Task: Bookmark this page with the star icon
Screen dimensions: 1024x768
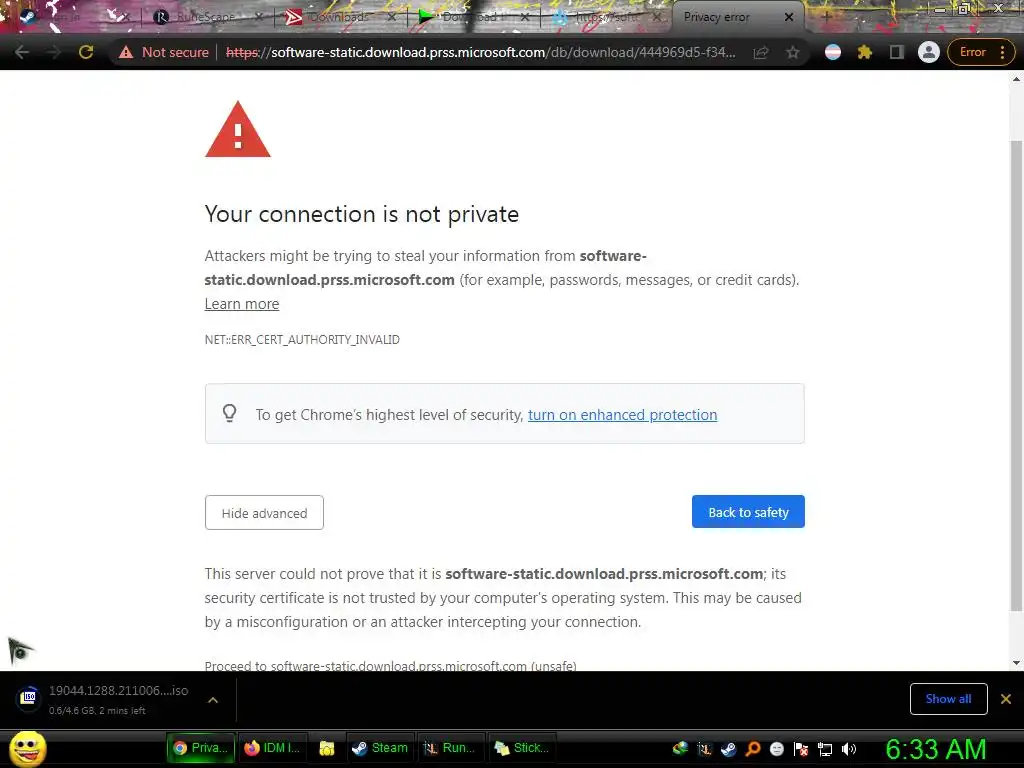Action: pyautogui.click(x=793, y=52)
